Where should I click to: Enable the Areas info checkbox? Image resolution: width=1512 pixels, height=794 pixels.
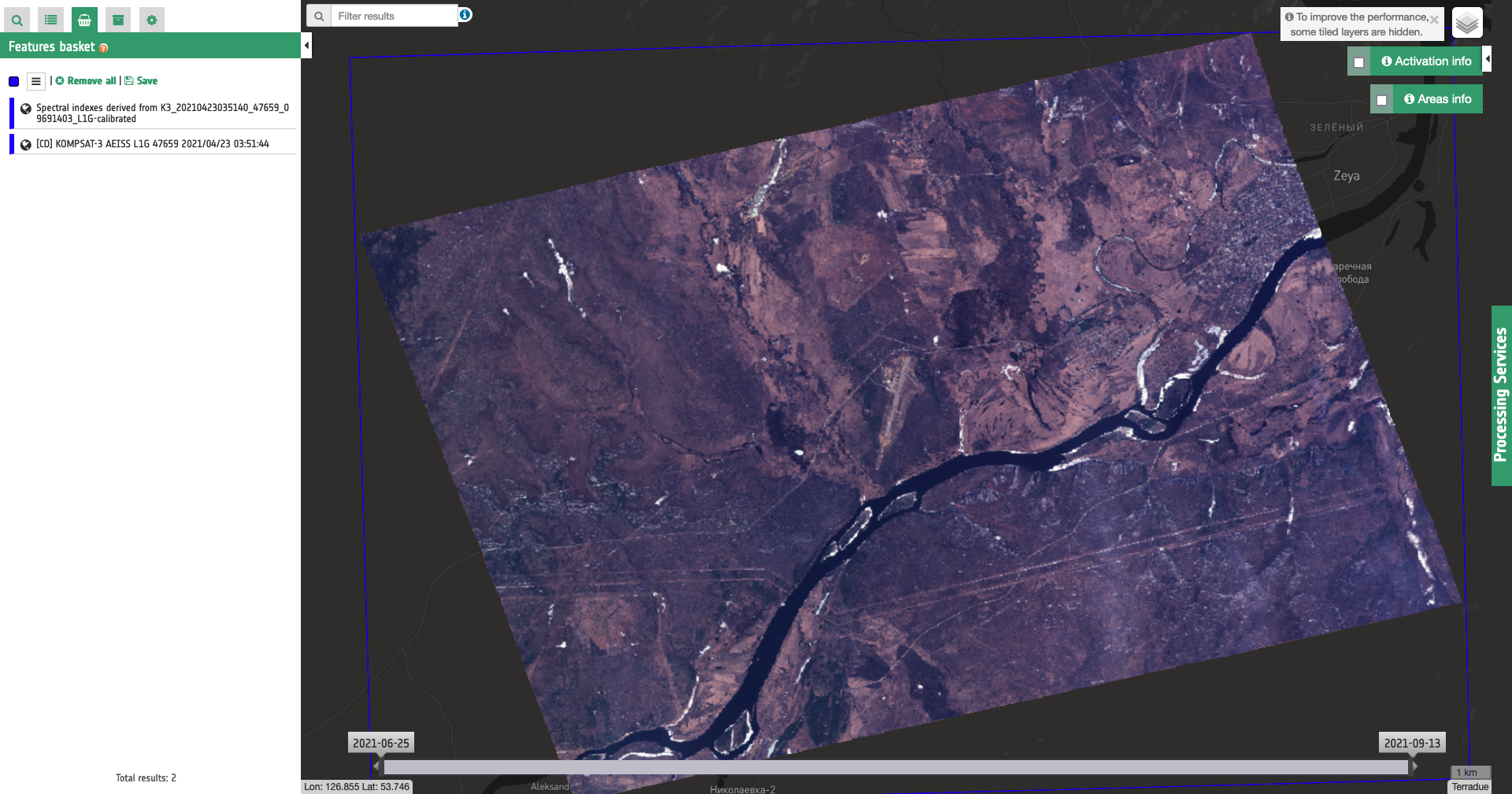[x=1382, y=100]
